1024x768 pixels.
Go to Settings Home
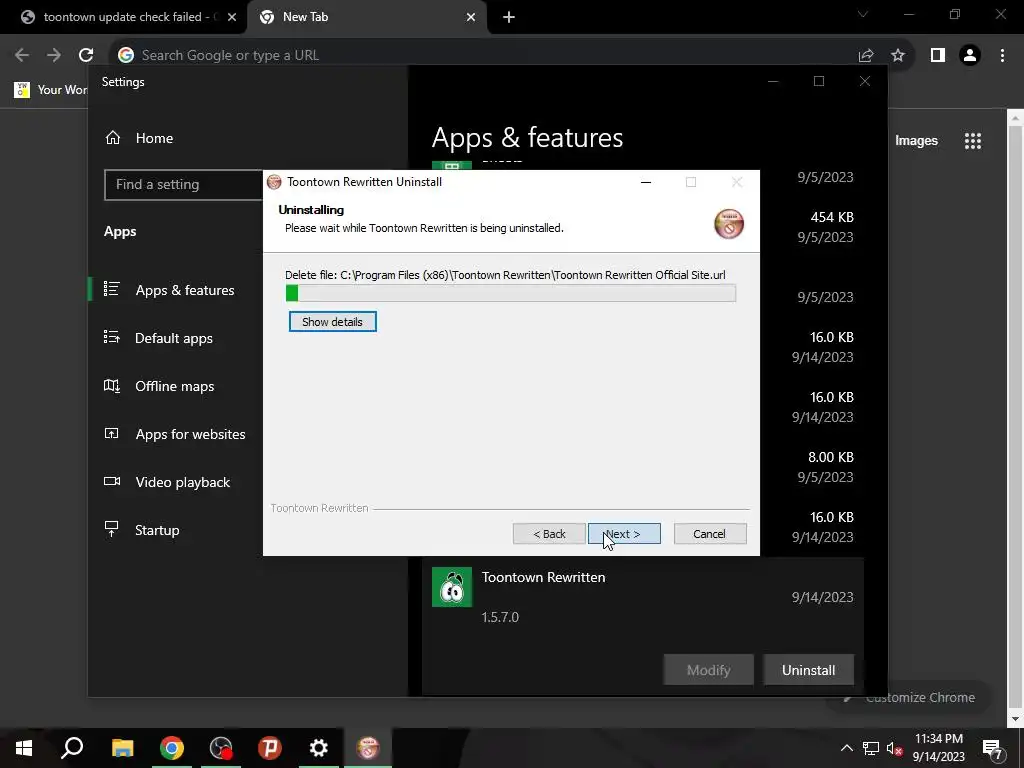pyautogui.click(x=154, y=138)
